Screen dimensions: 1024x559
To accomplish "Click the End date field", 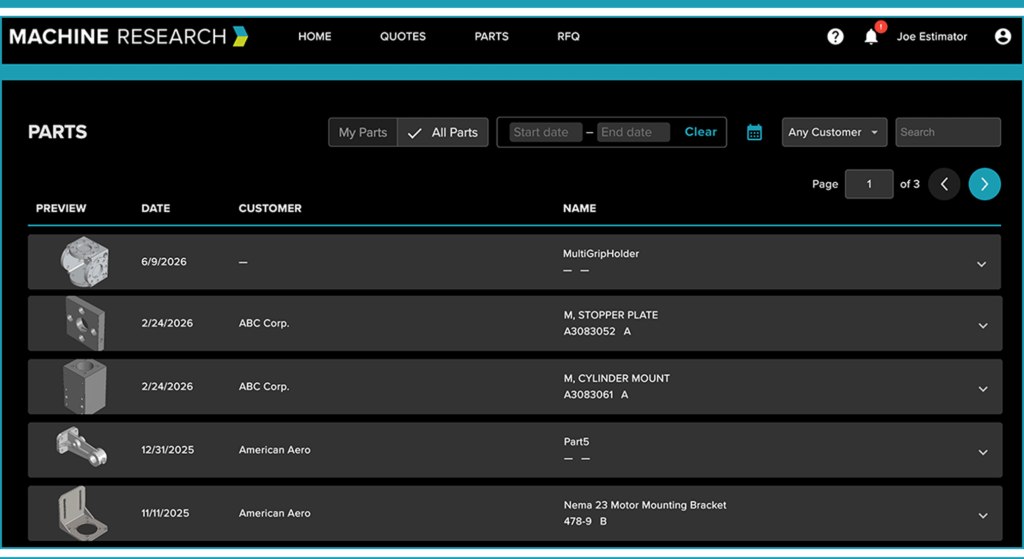I will pos(633,132).
